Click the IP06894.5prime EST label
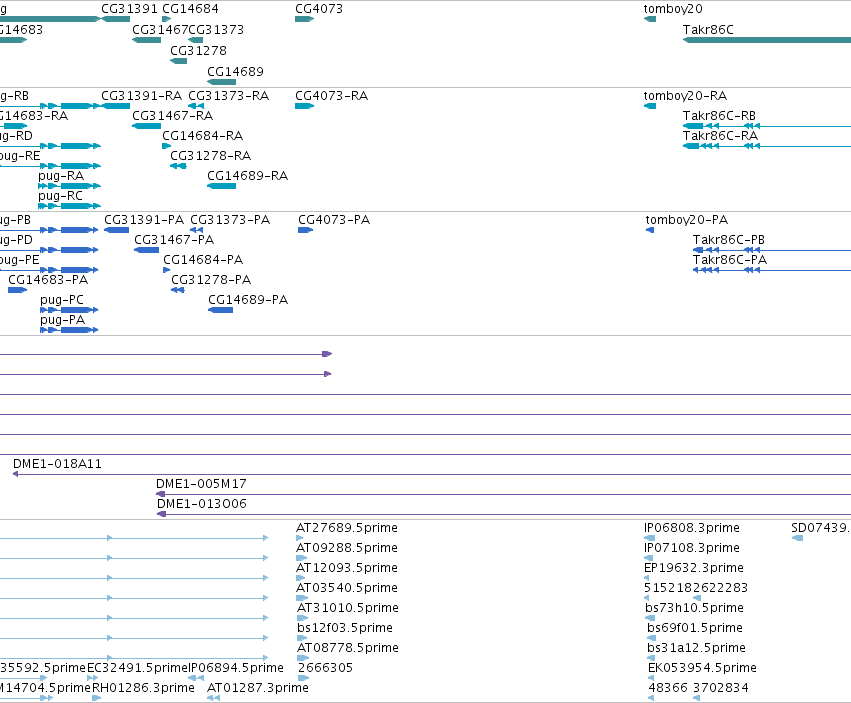Viewport: 851px width, 703px height. [x=236, y=668]
